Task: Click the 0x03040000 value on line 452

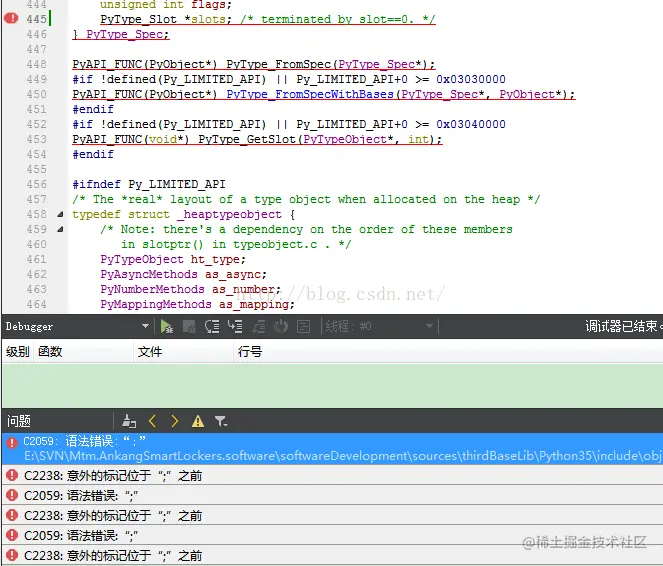Action: (471, 124)
